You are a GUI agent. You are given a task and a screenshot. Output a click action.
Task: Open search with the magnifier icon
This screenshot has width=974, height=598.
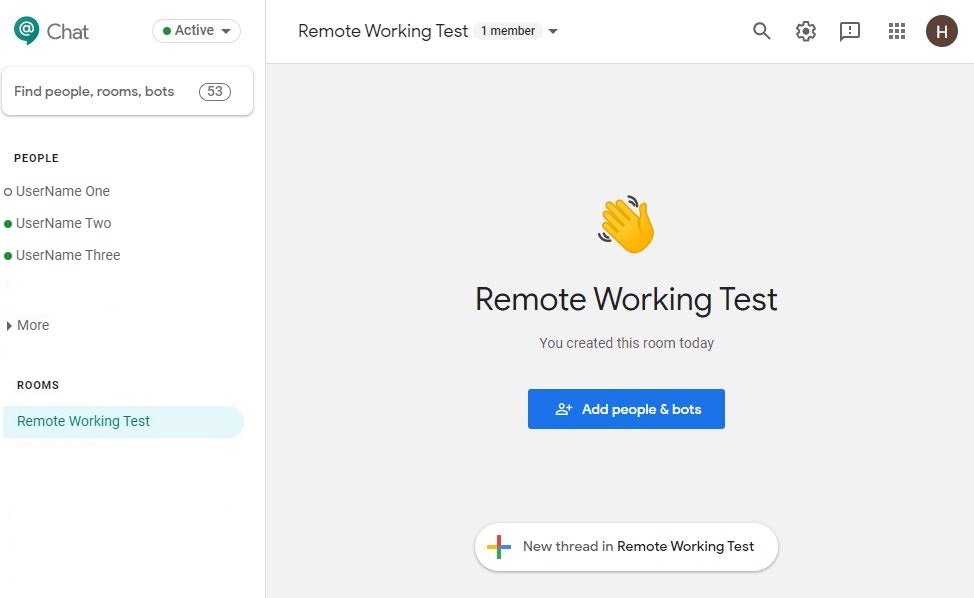(x=762, y=30)
